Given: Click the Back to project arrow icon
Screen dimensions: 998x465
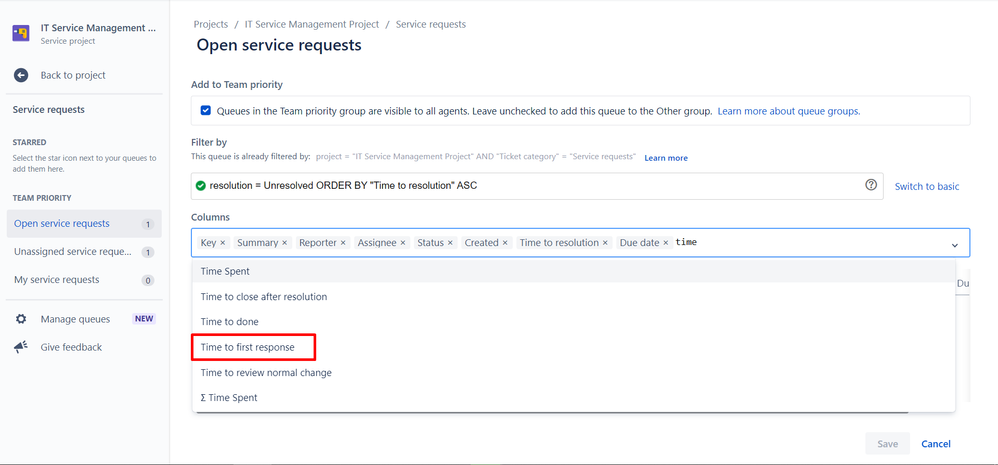Looking at the screenshot, I should 21,75.
